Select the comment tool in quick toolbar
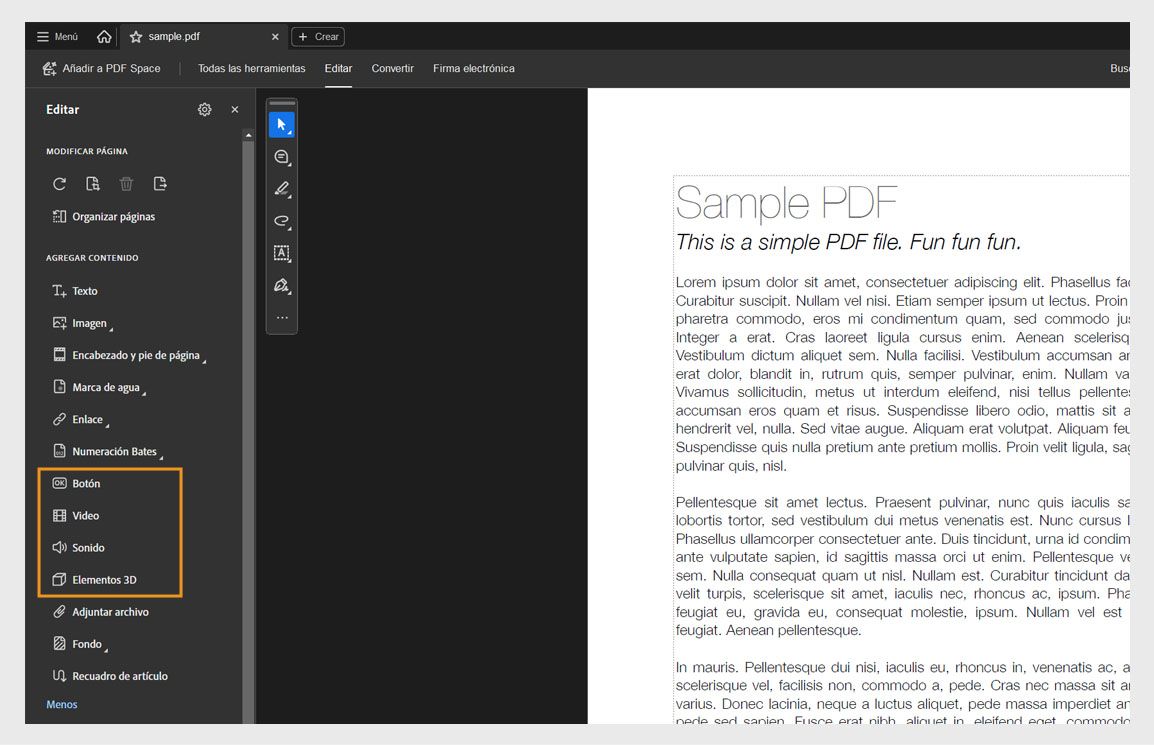Viewport: 1154px width, 745px height. [x=282, y=157]
